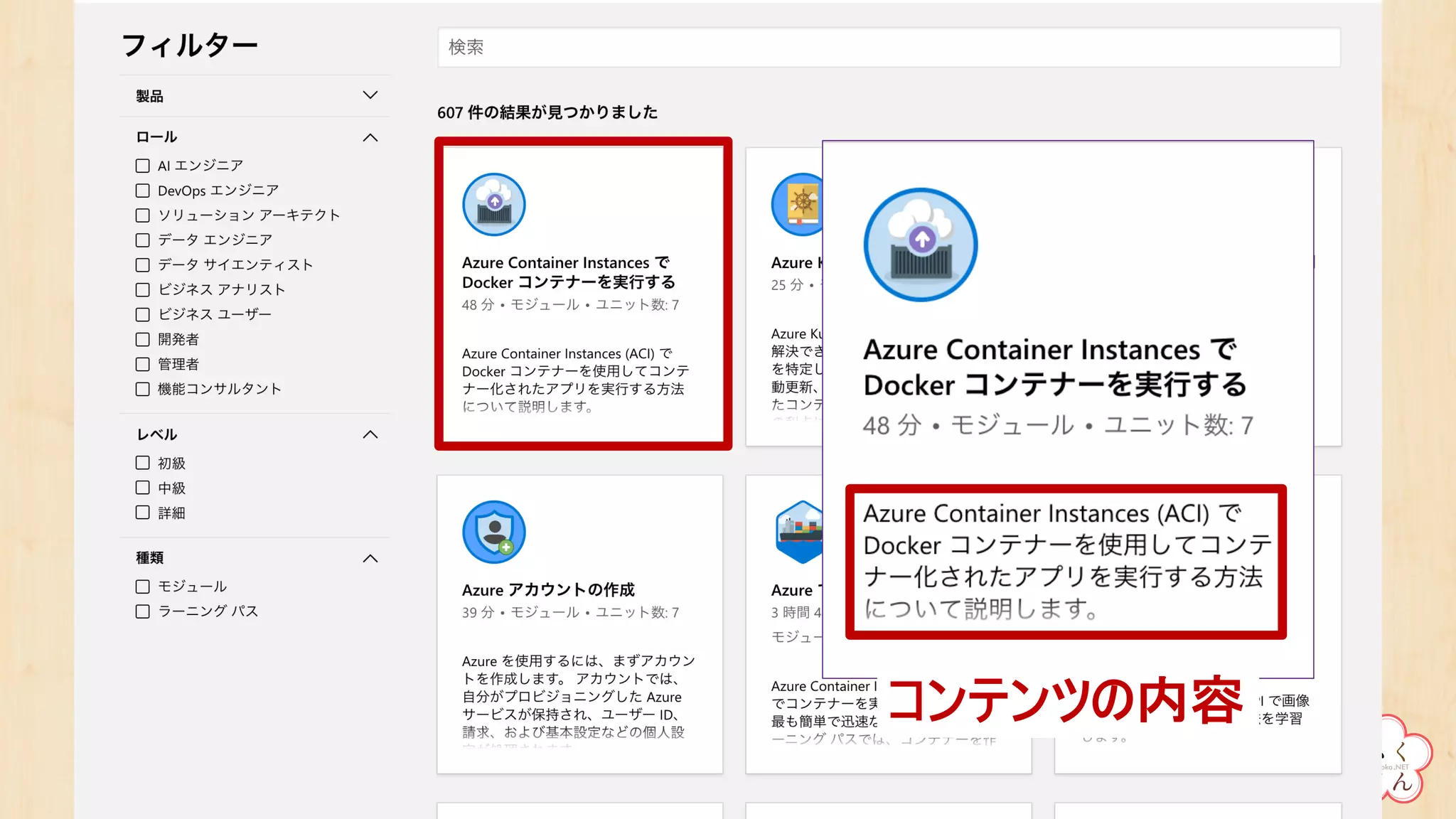1456x819 pixels.
Task: Click the 種類 section heading
Action: click(x=150, y=558)
